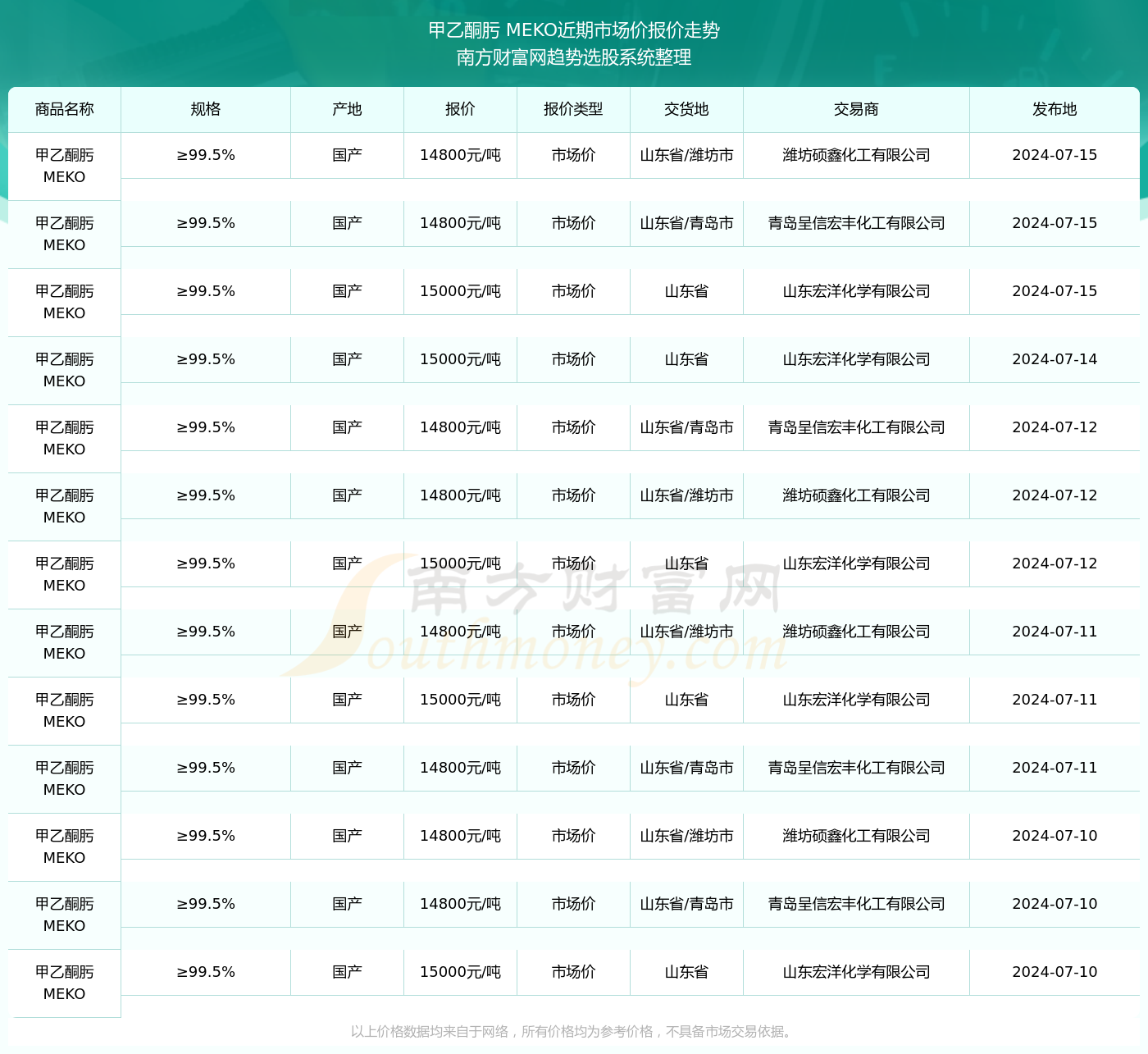Select 青岛呈信宏丰化工有限公司 in its 2024-07-12 row

click(x=856, y=427)
